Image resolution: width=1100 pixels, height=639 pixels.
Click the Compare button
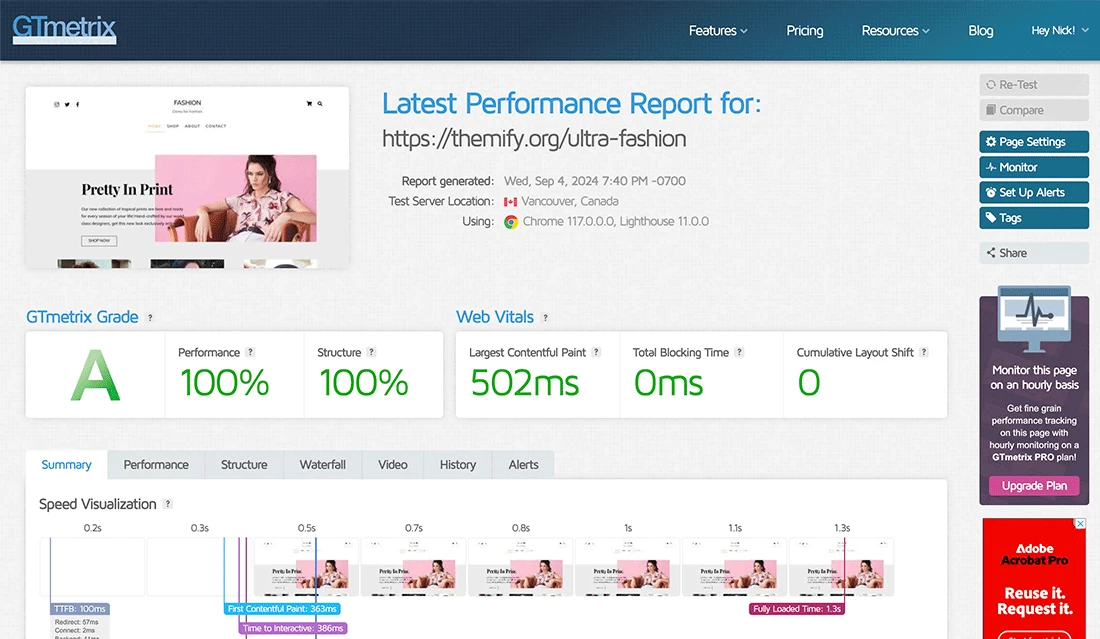point(1034,110)
